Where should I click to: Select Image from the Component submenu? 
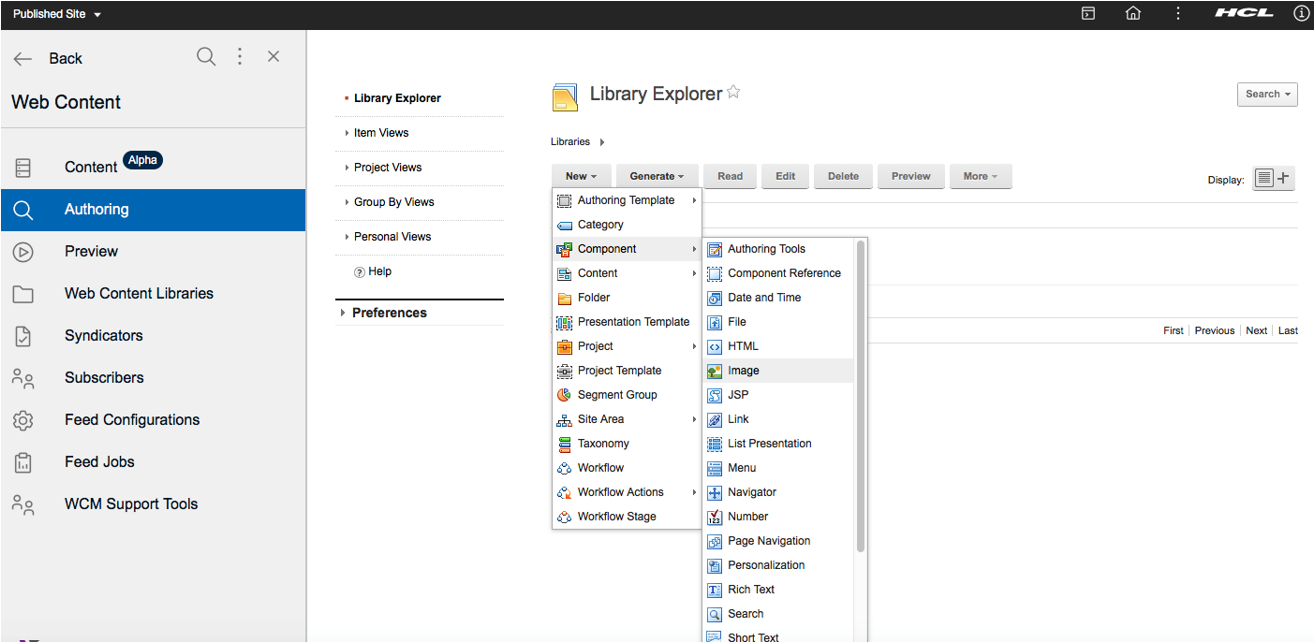[x=743, y=371]
